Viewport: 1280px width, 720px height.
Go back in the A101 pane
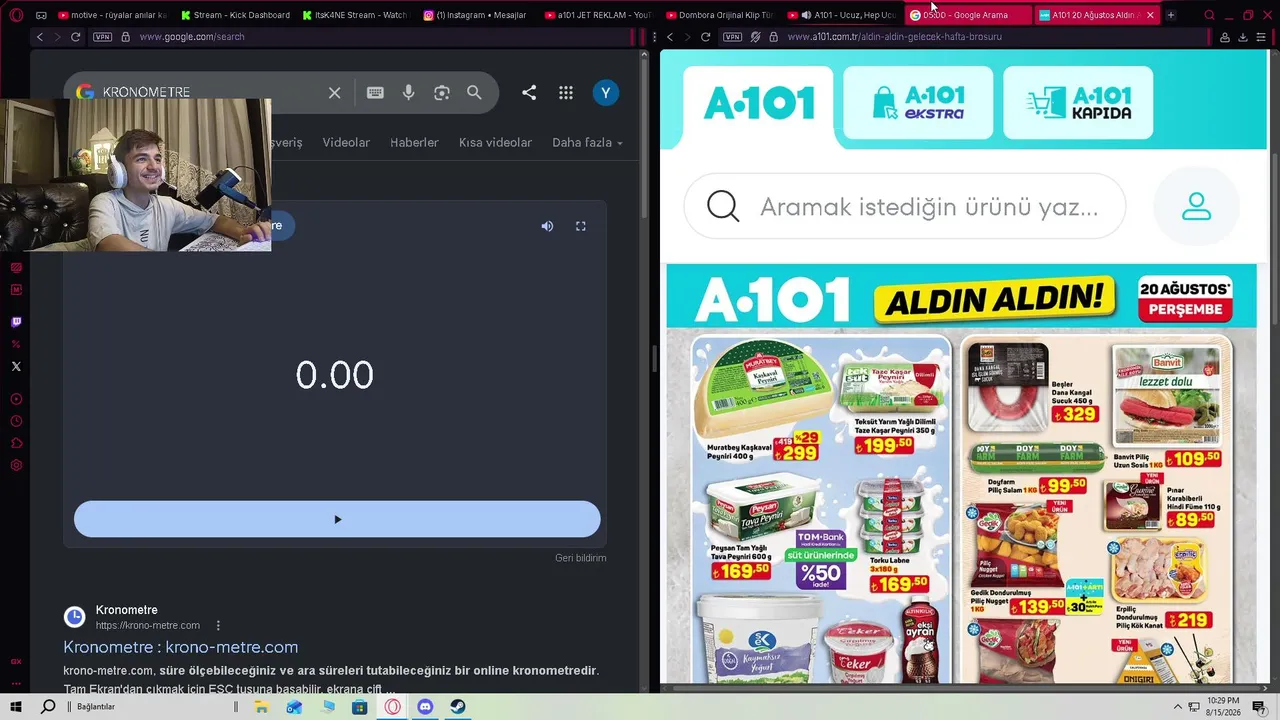point(669,37)
